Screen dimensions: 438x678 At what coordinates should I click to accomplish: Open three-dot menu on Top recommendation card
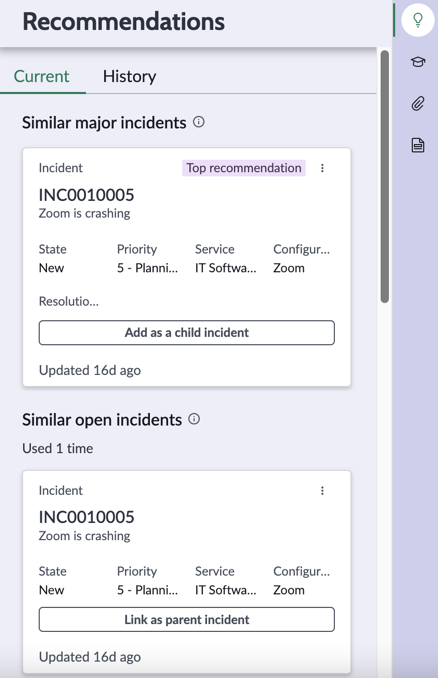322,168
